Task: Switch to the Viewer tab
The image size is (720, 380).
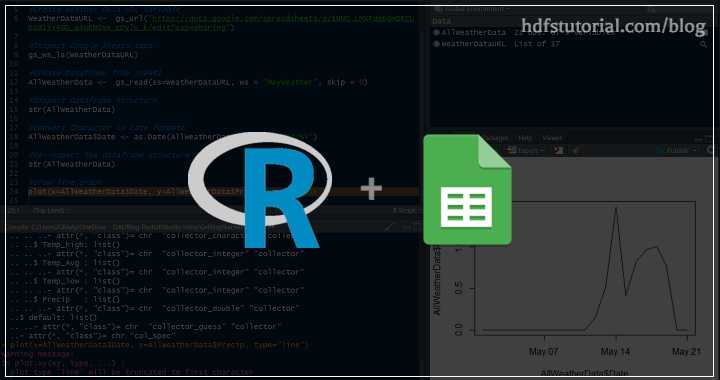Action: coord(552,138)
